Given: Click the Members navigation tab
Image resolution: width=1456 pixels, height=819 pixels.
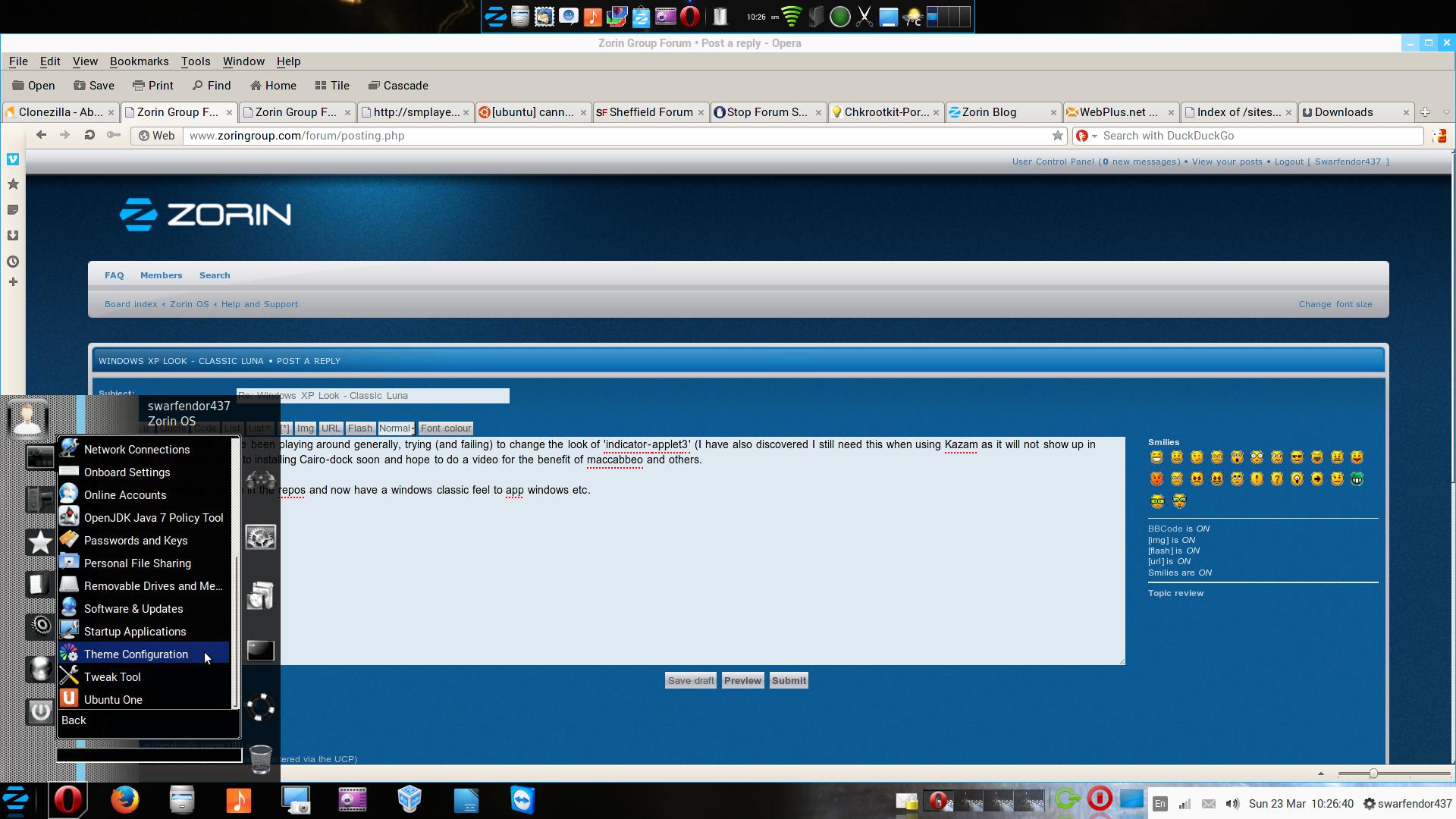Looking at the screenshot, I should [161, 275].
